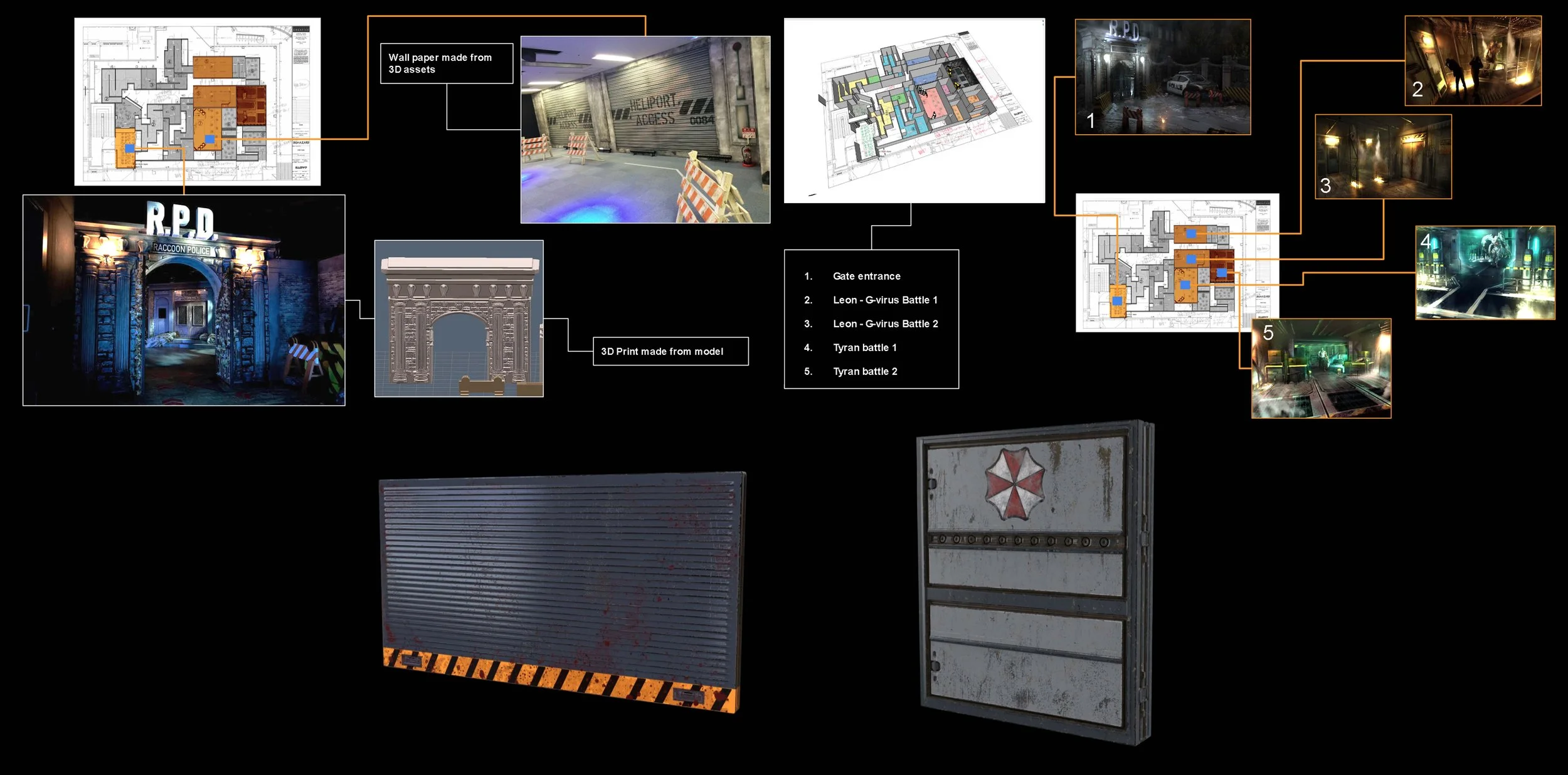Select concept image numbered 1
The image size is (1568, 775).
1163,77
